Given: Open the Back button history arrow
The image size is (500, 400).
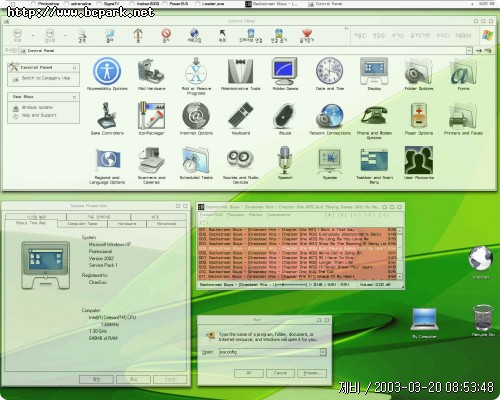Looking at the screenshot, I should point(33,35).
